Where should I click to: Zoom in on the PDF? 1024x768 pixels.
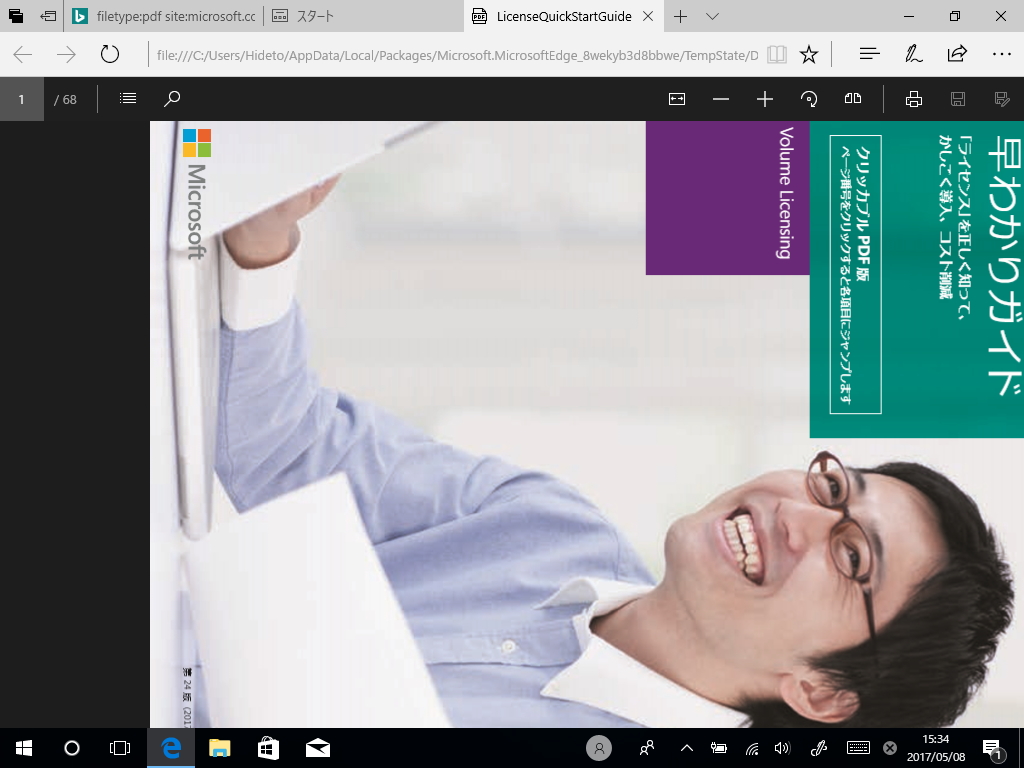point(764,98)
